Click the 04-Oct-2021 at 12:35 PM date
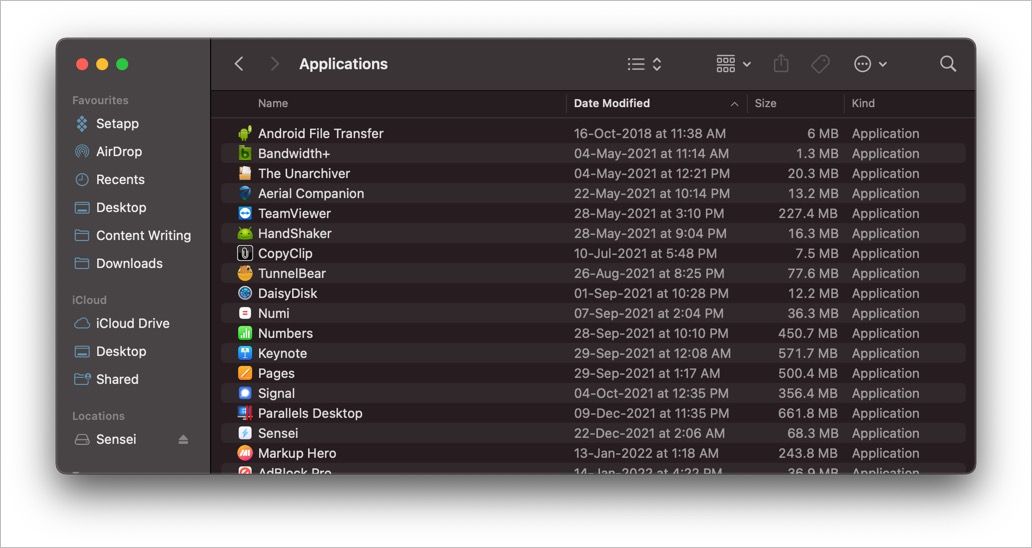The image size is (1032, 548). [x=651, y=393]
